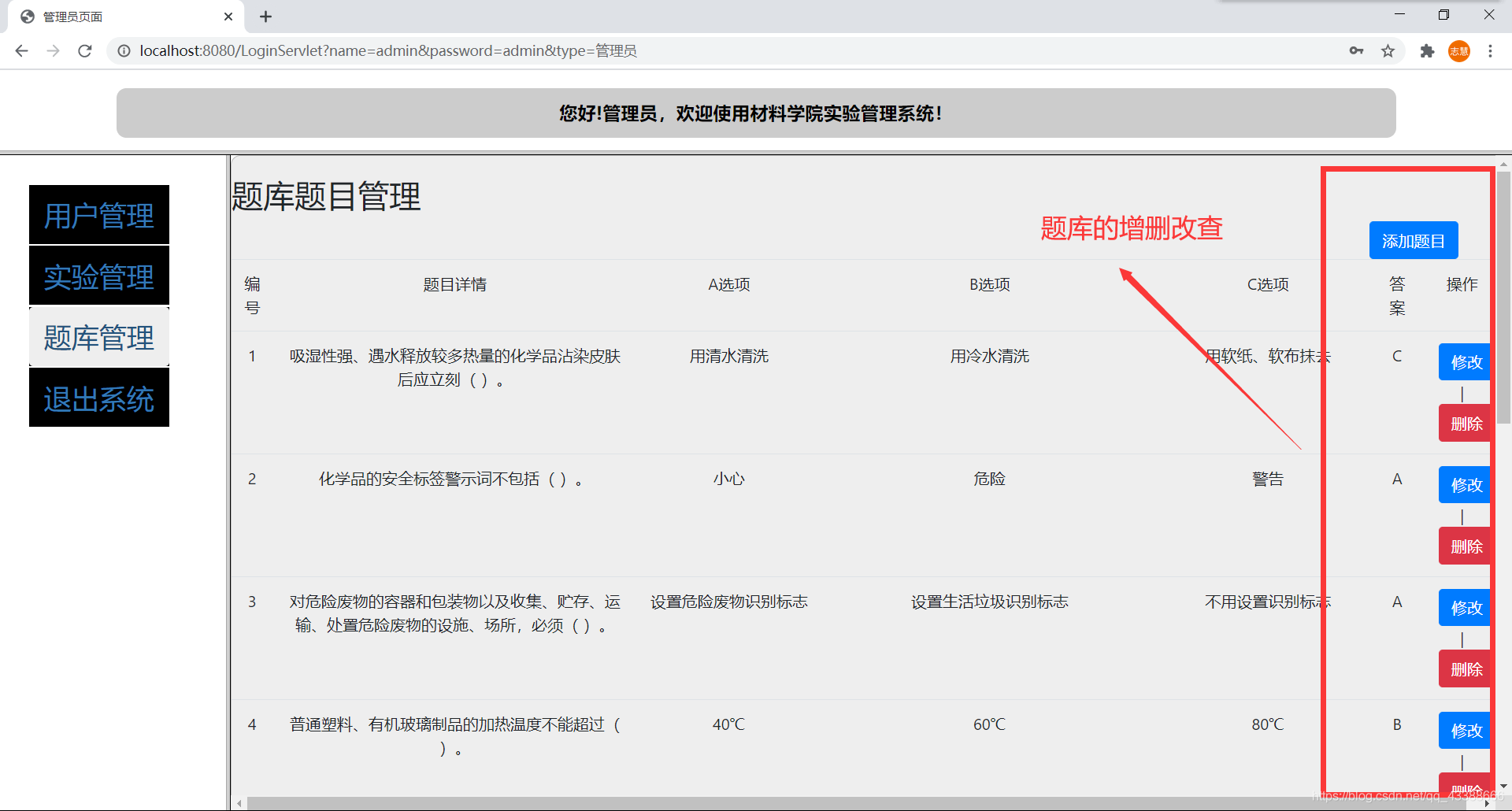
Task: Go back to the previous page
Action: [x=21, y=50]
